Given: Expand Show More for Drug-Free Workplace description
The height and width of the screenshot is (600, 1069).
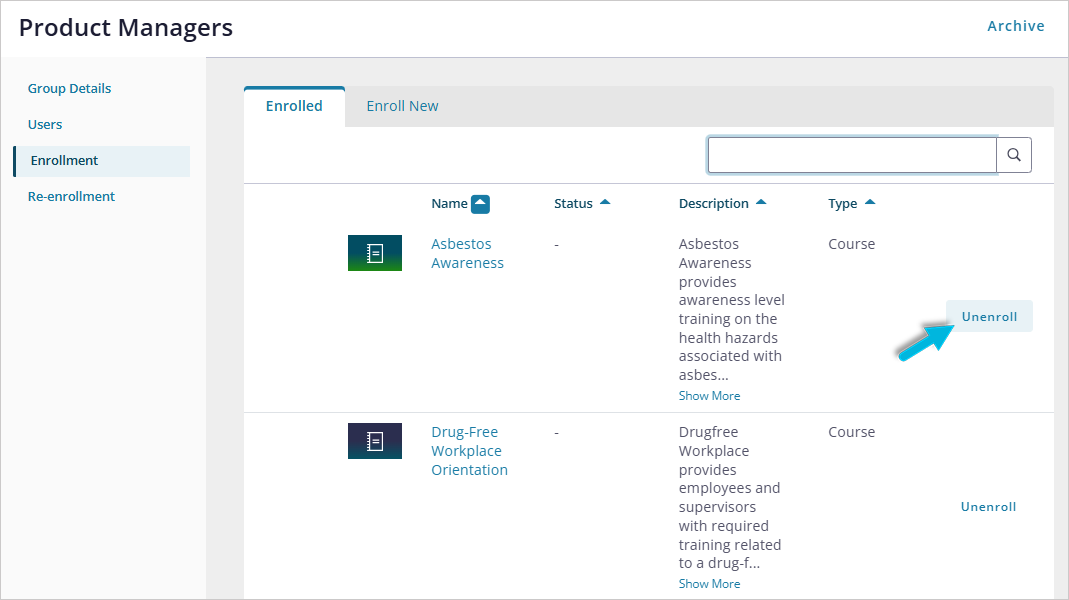Looking at the screenshot, I should coord(709,584).
